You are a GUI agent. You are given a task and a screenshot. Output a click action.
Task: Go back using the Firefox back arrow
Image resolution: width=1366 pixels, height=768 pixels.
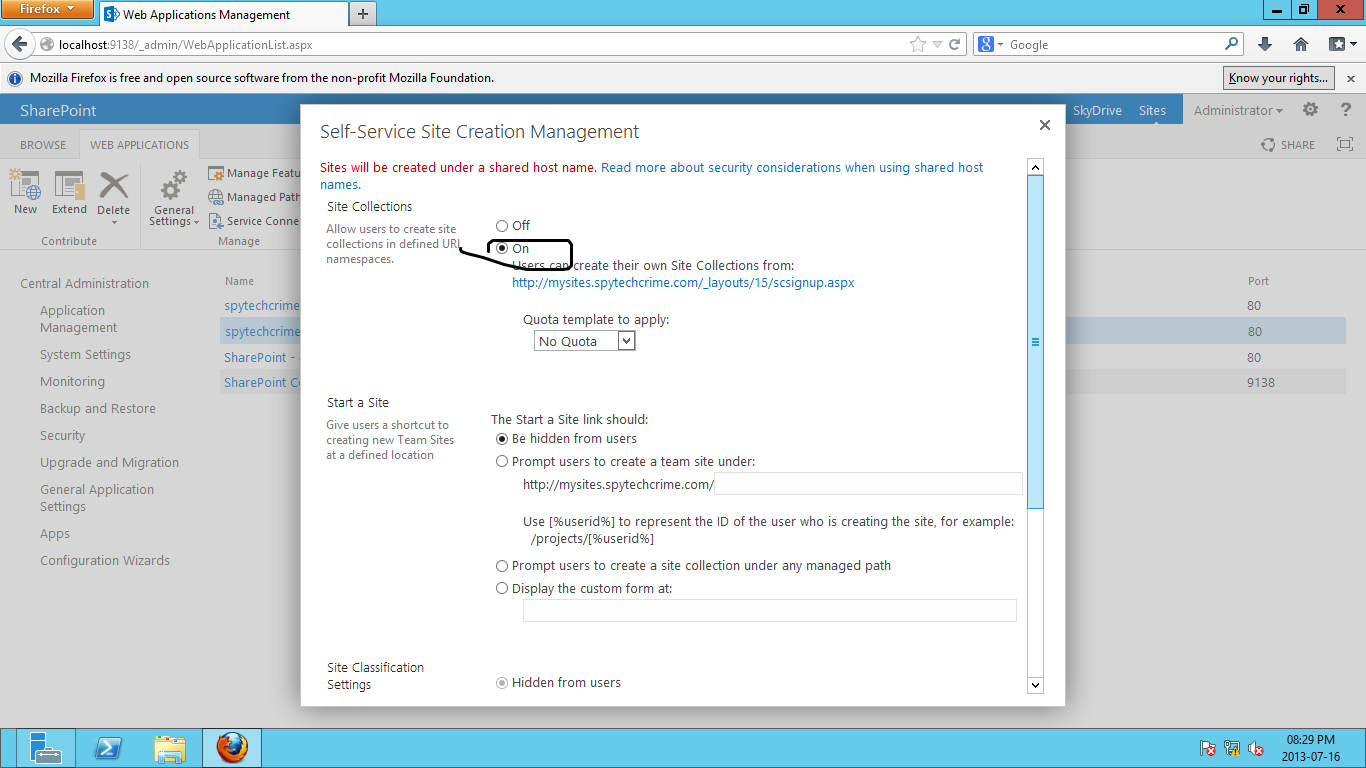click(20, 44)
